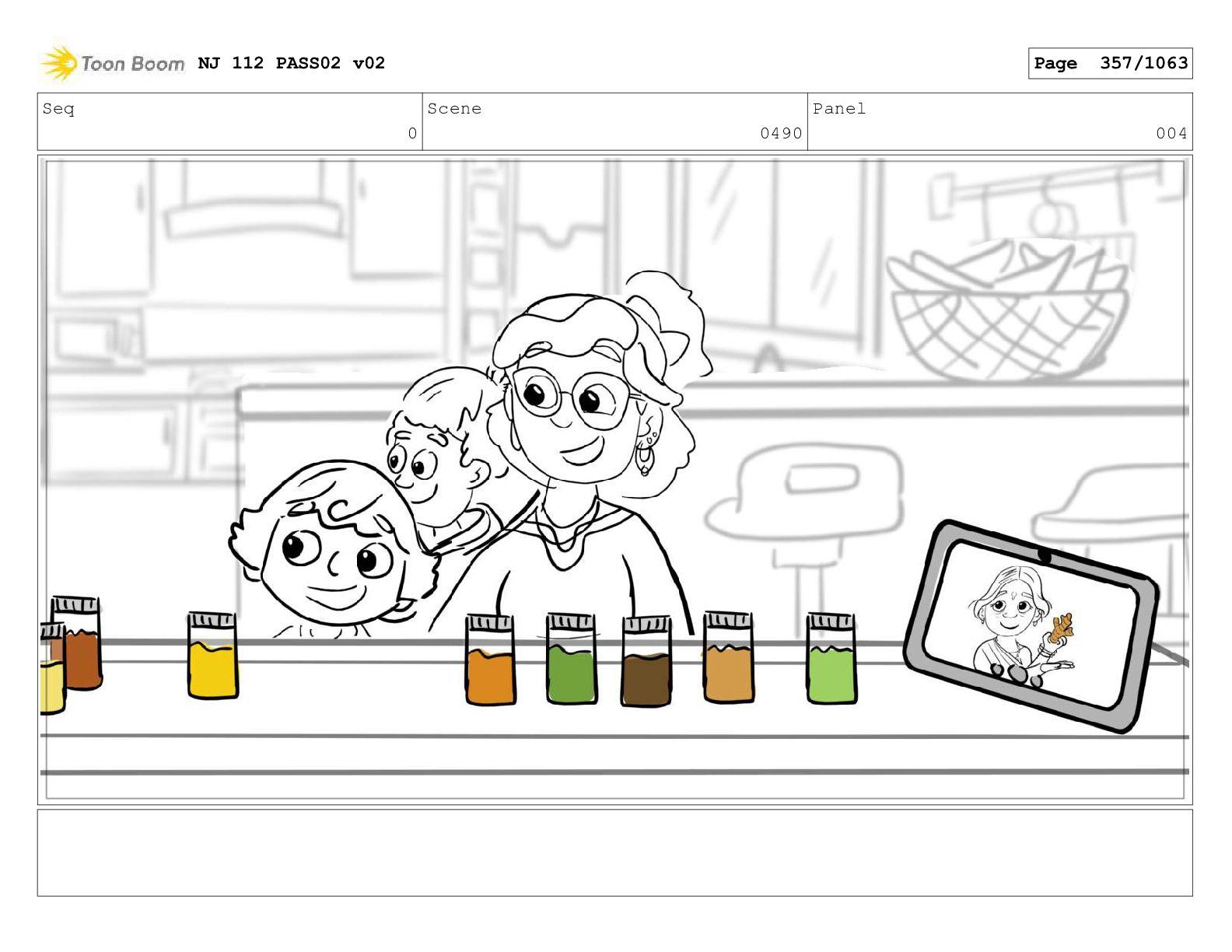Select the 'NJ 112 PASS02 v02' title text
The width and height of the screenshot is (1232, 952).
tap(292, 63)
